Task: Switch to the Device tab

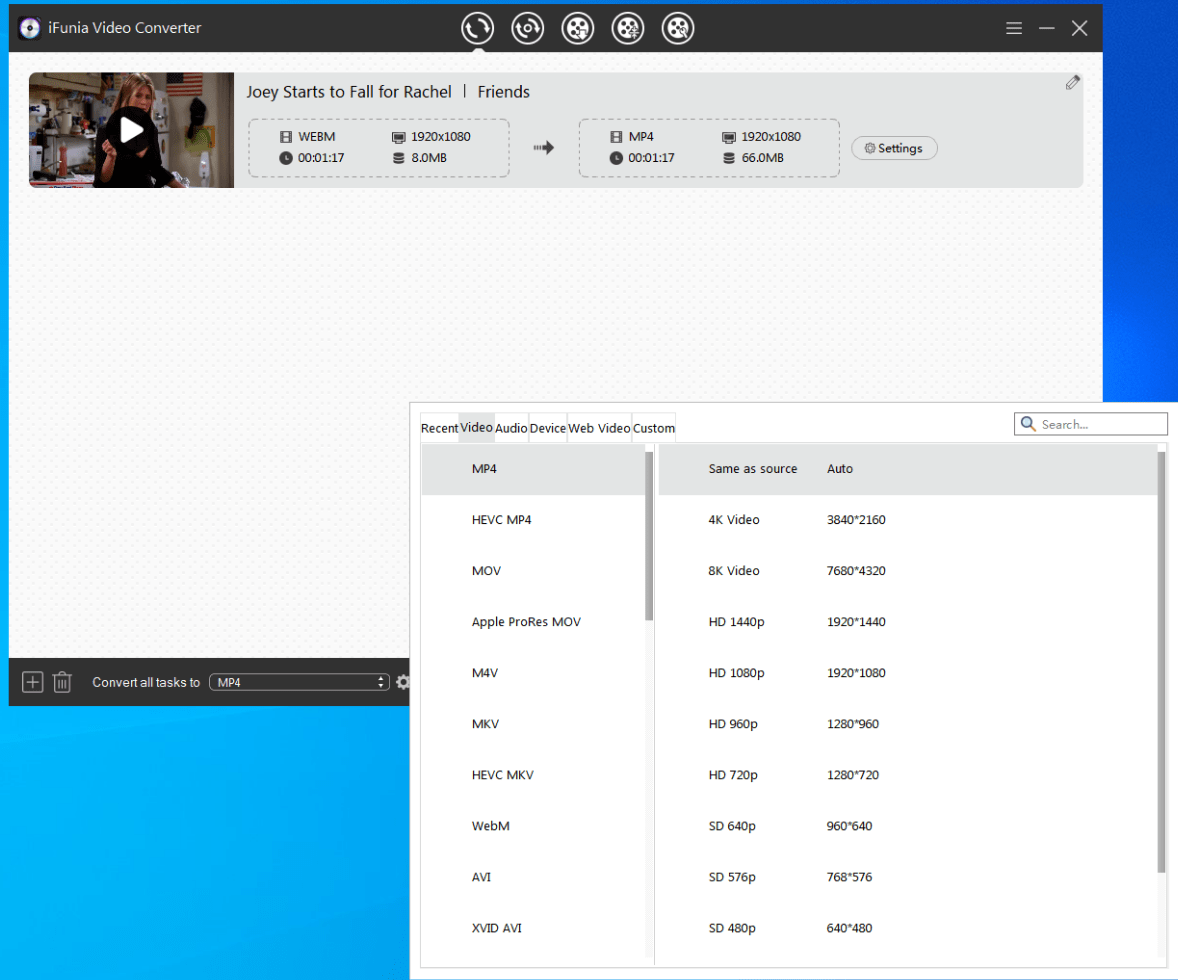Action: (548, 428)
